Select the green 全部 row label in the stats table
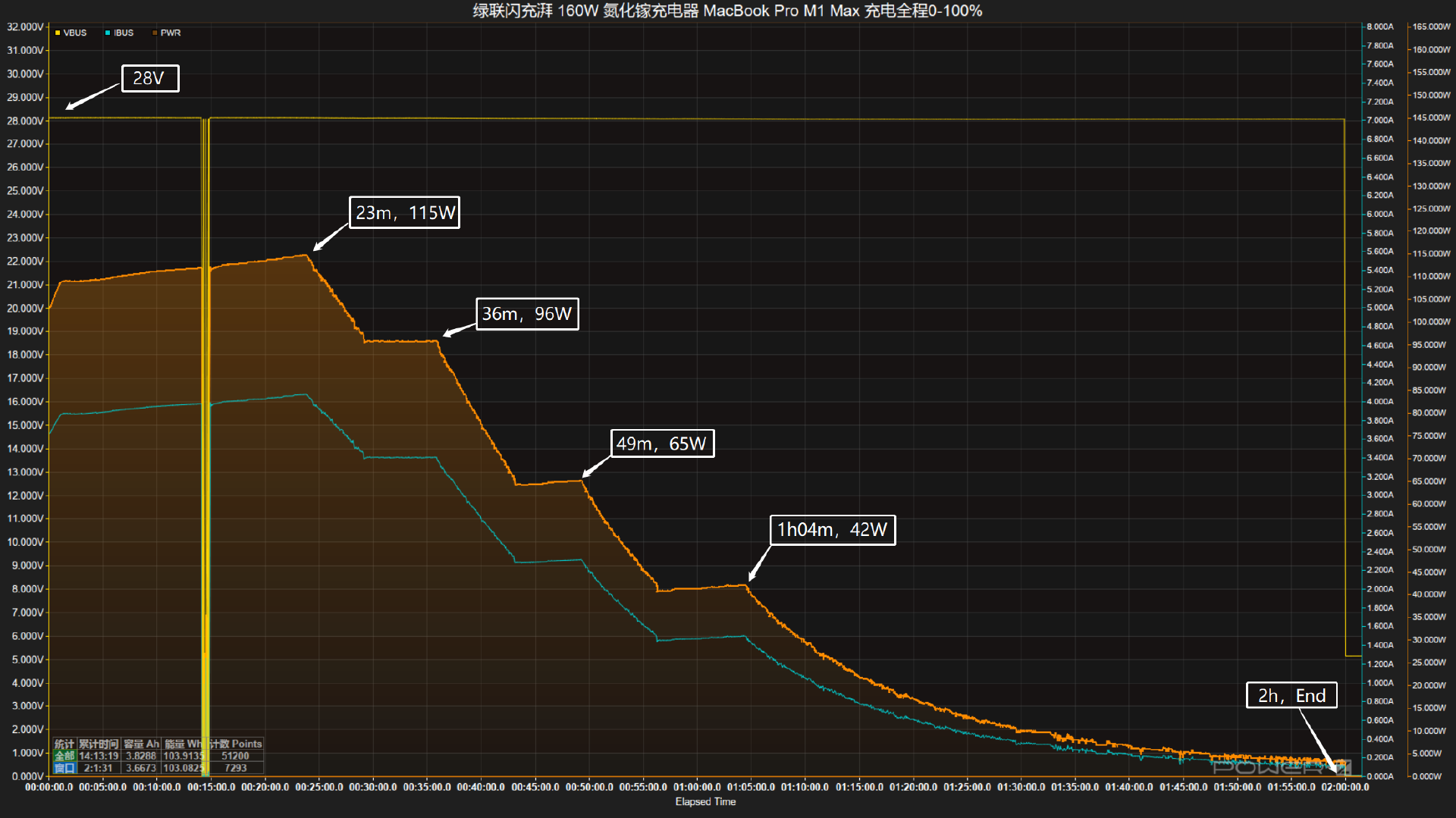Screen dimensions: 1456x818 click(64, 756)
